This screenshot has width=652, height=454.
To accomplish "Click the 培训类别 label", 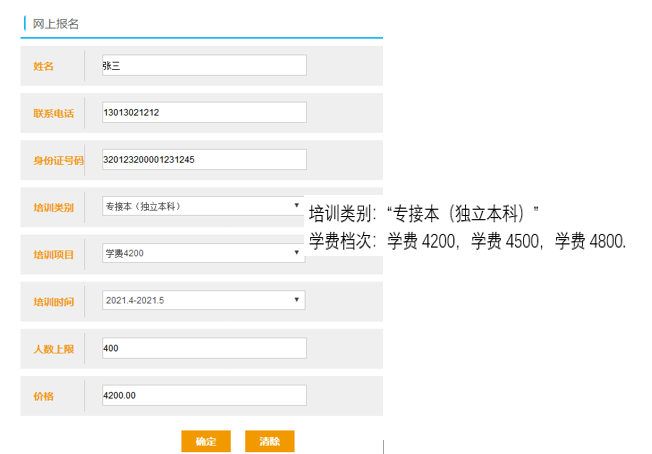I will pos(52,207).
